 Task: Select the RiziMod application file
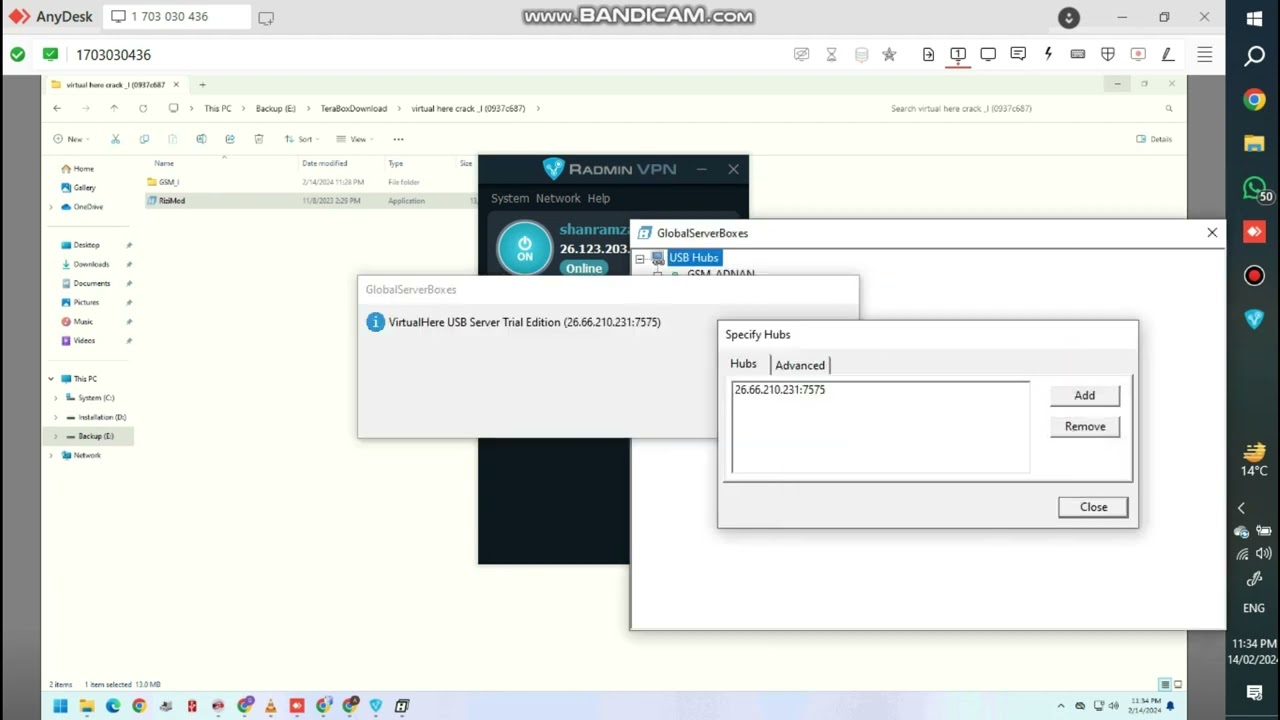click(x=310, y=201)
